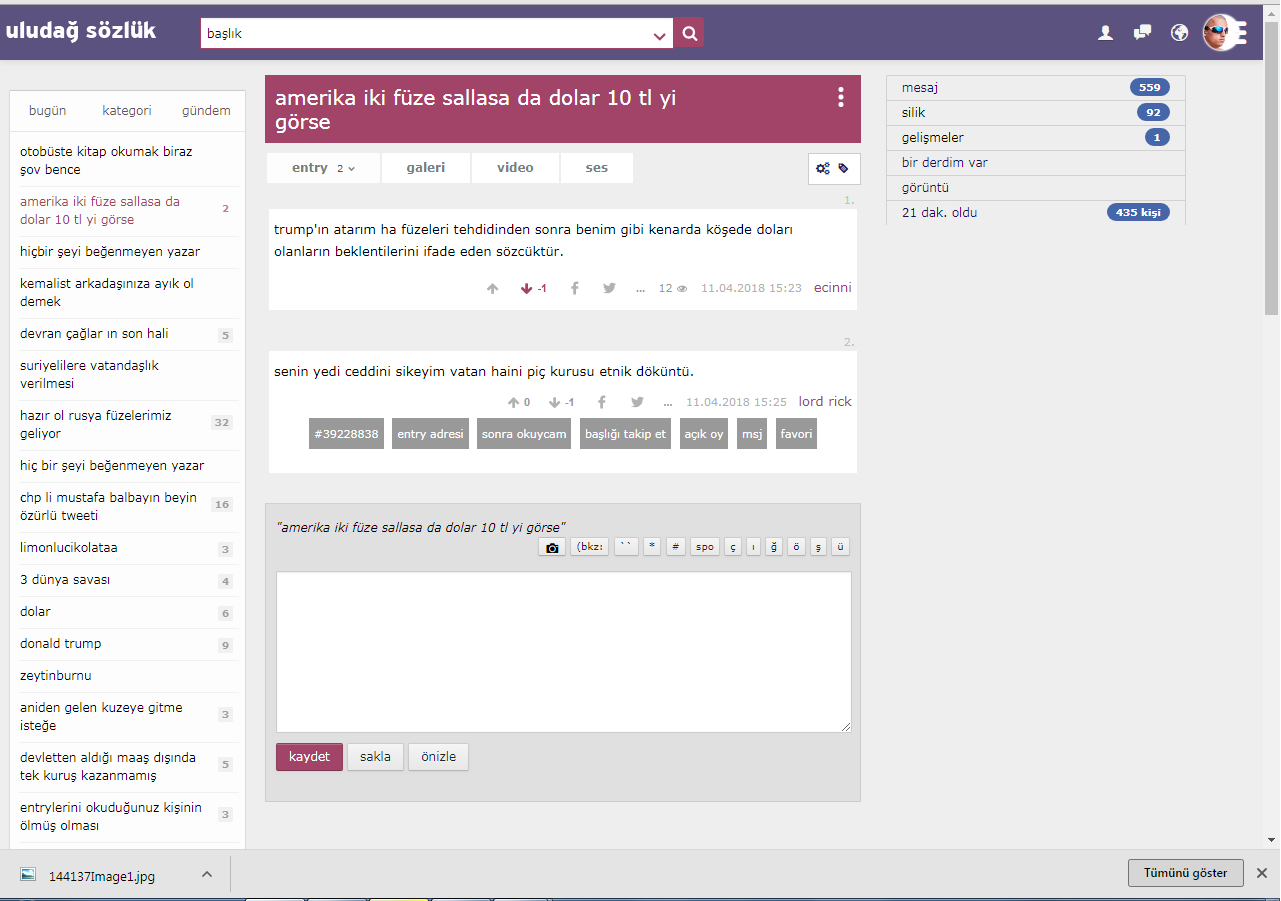Image resolution: width=1281 pixels, height=901 pixels.
Task: Open the silik item in right panel
Action: 1036,113
